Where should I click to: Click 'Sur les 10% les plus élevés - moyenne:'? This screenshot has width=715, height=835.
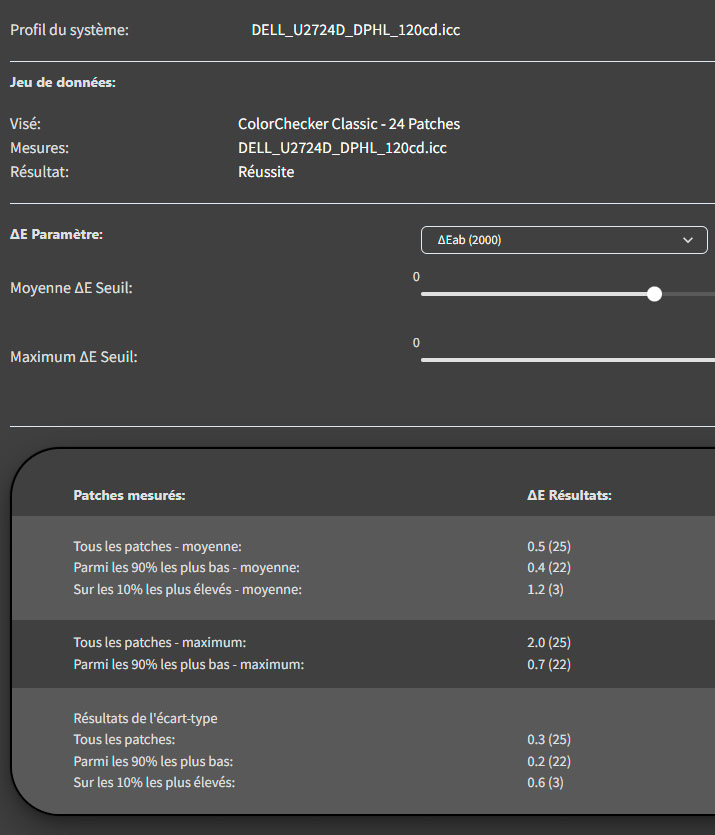[x=187, y=590]
